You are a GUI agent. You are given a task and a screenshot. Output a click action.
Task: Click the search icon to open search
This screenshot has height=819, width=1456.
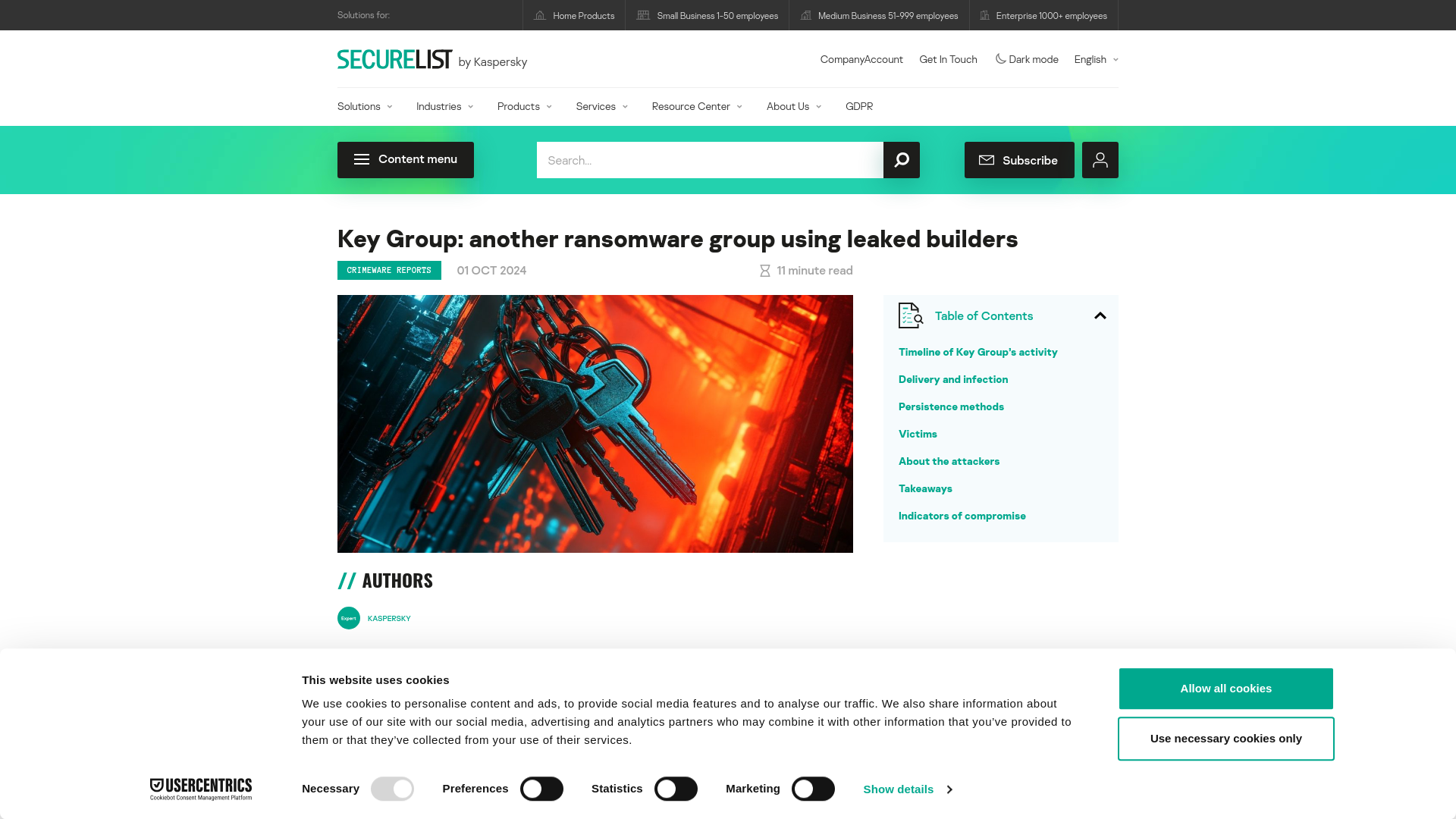900,160
